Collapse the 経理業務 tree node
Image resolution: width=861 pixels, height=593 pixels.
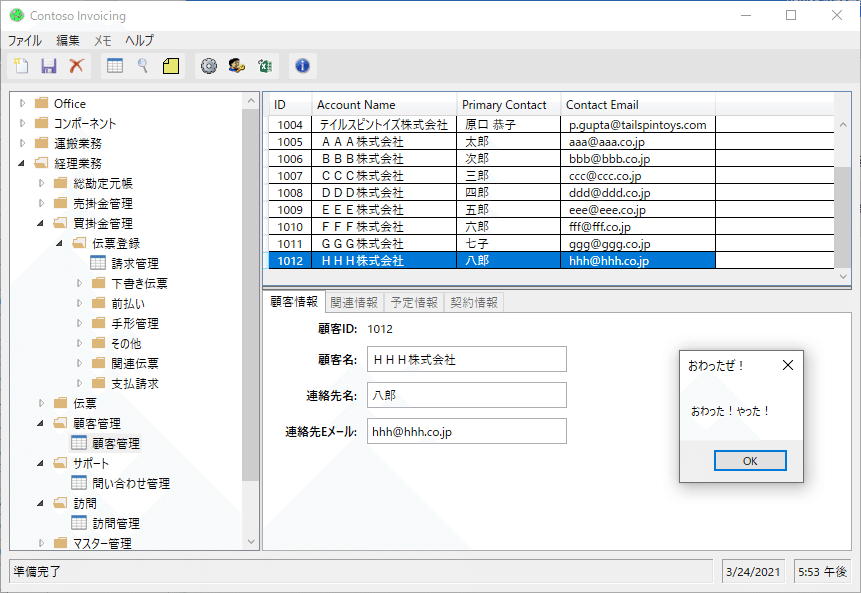21,163
